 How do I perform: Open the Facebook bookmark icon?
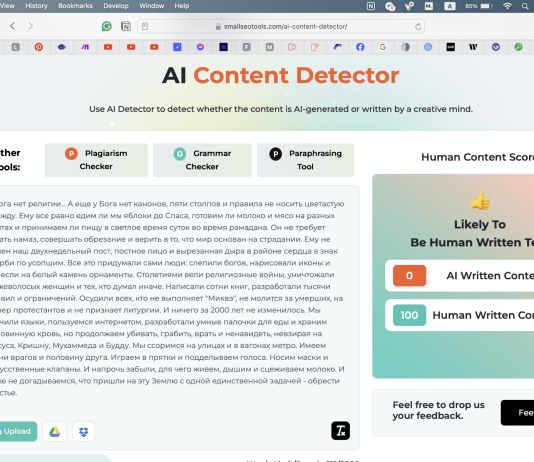pos(360,47)
